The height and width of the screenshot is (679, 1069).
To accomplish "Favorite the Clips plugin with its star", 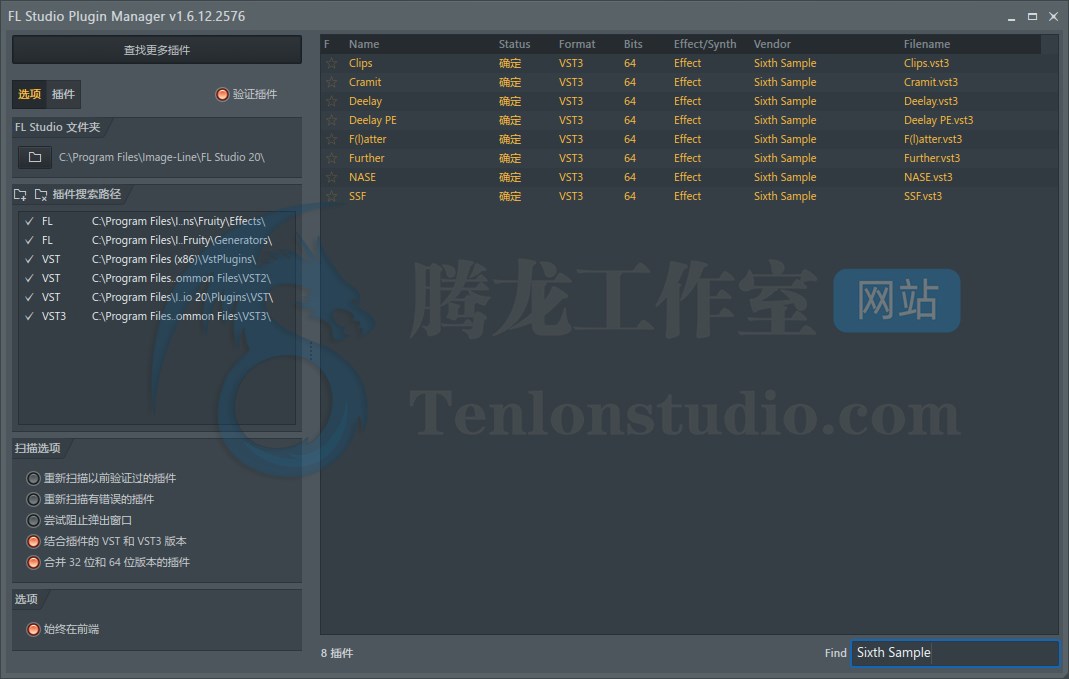I will click(x=331, y=63).
